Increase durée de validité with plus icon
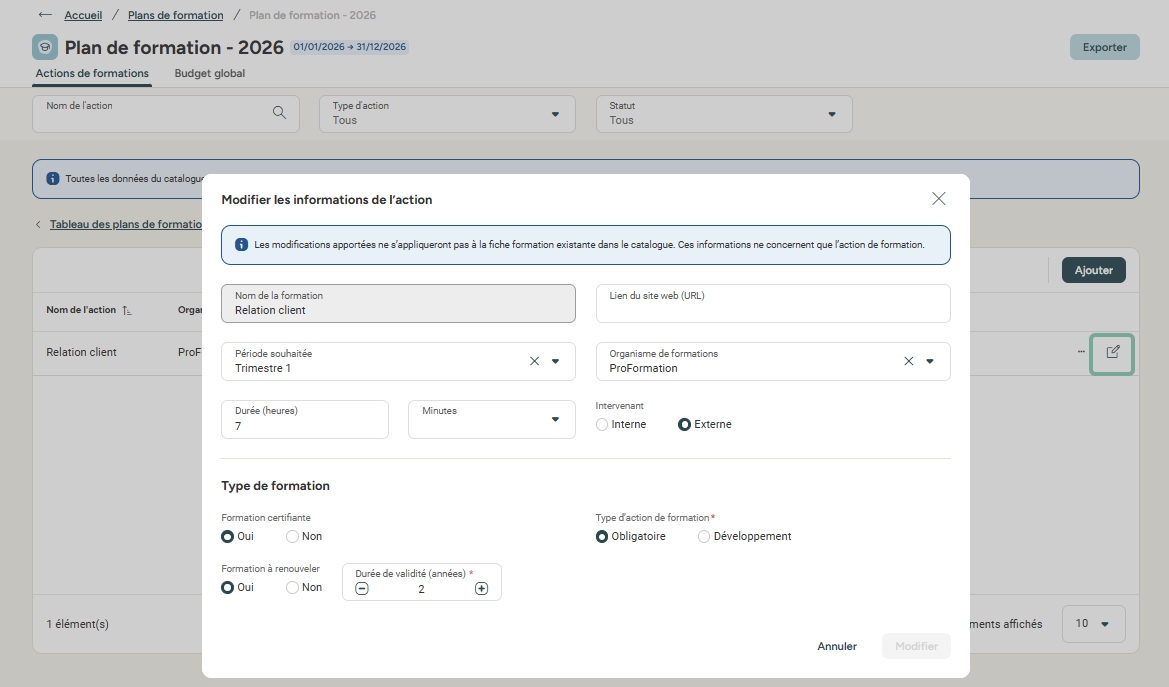 (481, 589)
